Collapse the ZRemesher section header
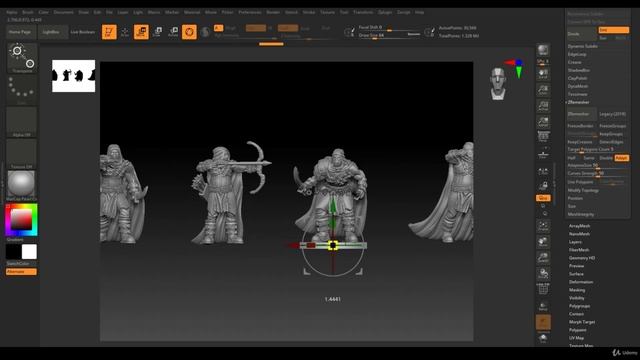Screen dimensions: 640x360 pyautogui.click(x=578, y=102)
